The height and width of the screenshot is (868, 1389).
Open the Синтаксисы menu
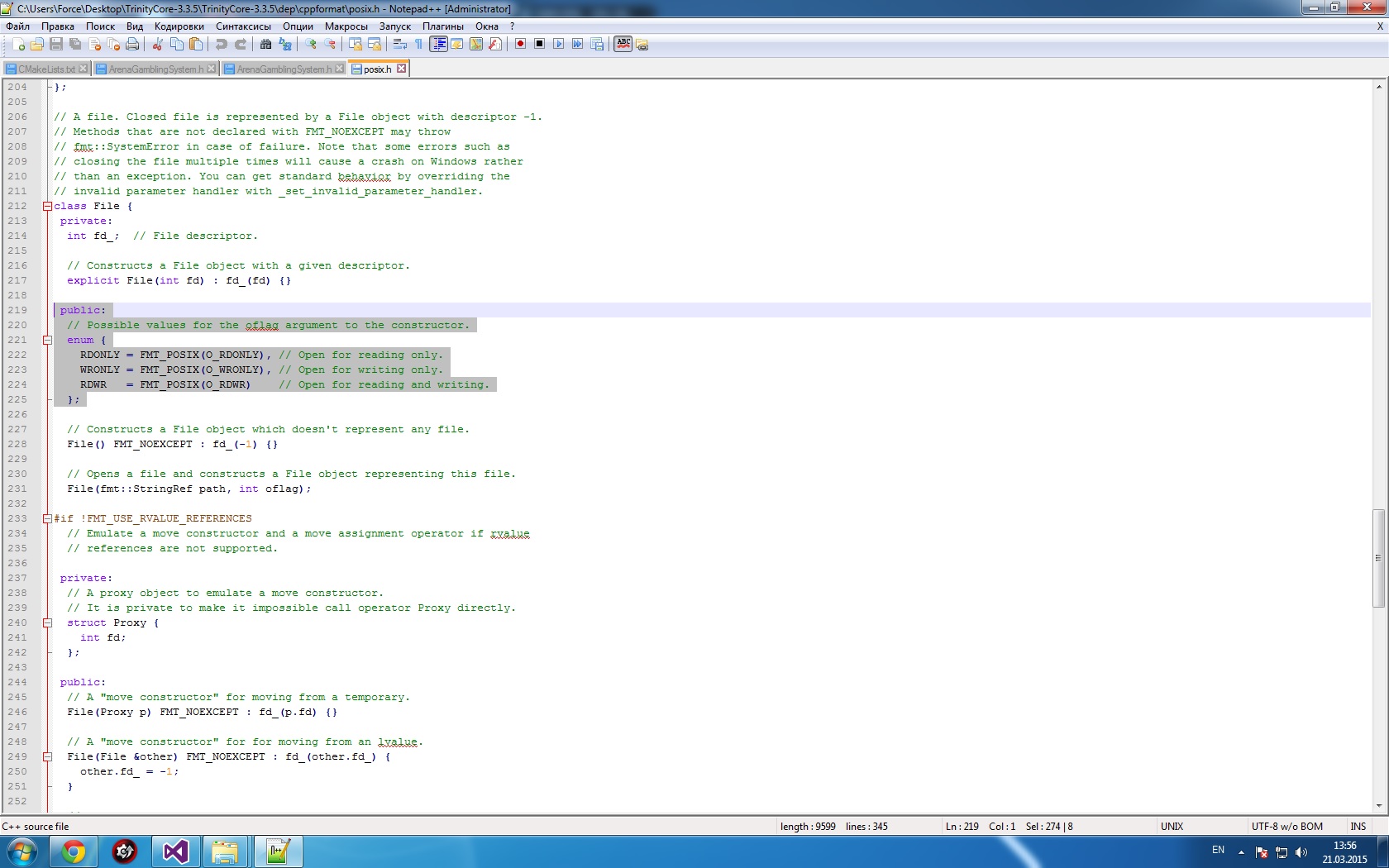tap(243, 26)
